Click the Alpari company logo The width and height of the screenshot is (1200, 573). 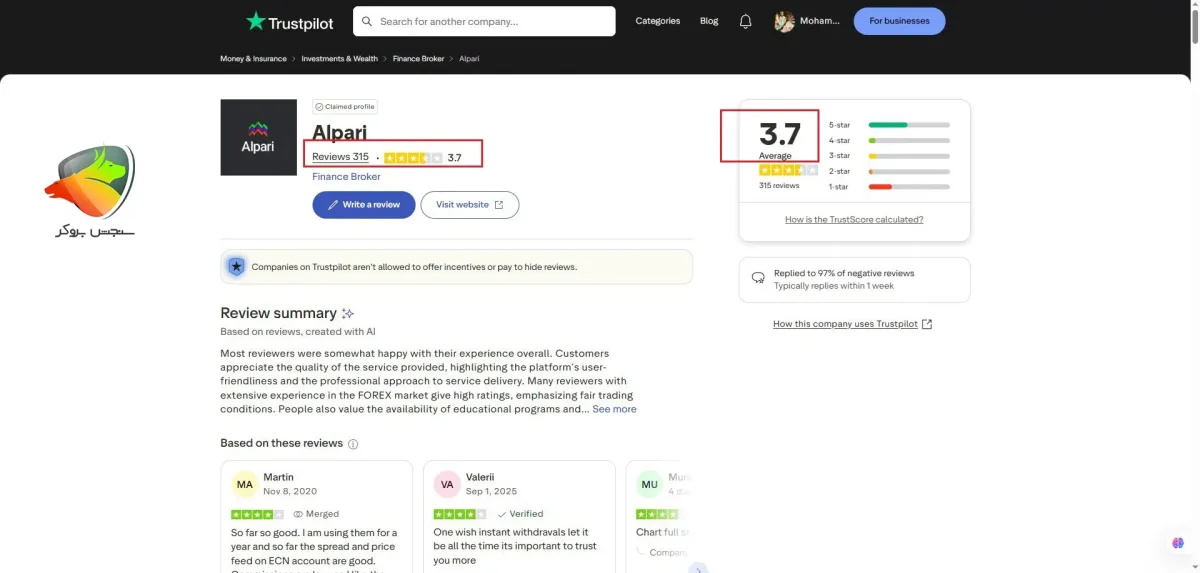coord(258,137)
